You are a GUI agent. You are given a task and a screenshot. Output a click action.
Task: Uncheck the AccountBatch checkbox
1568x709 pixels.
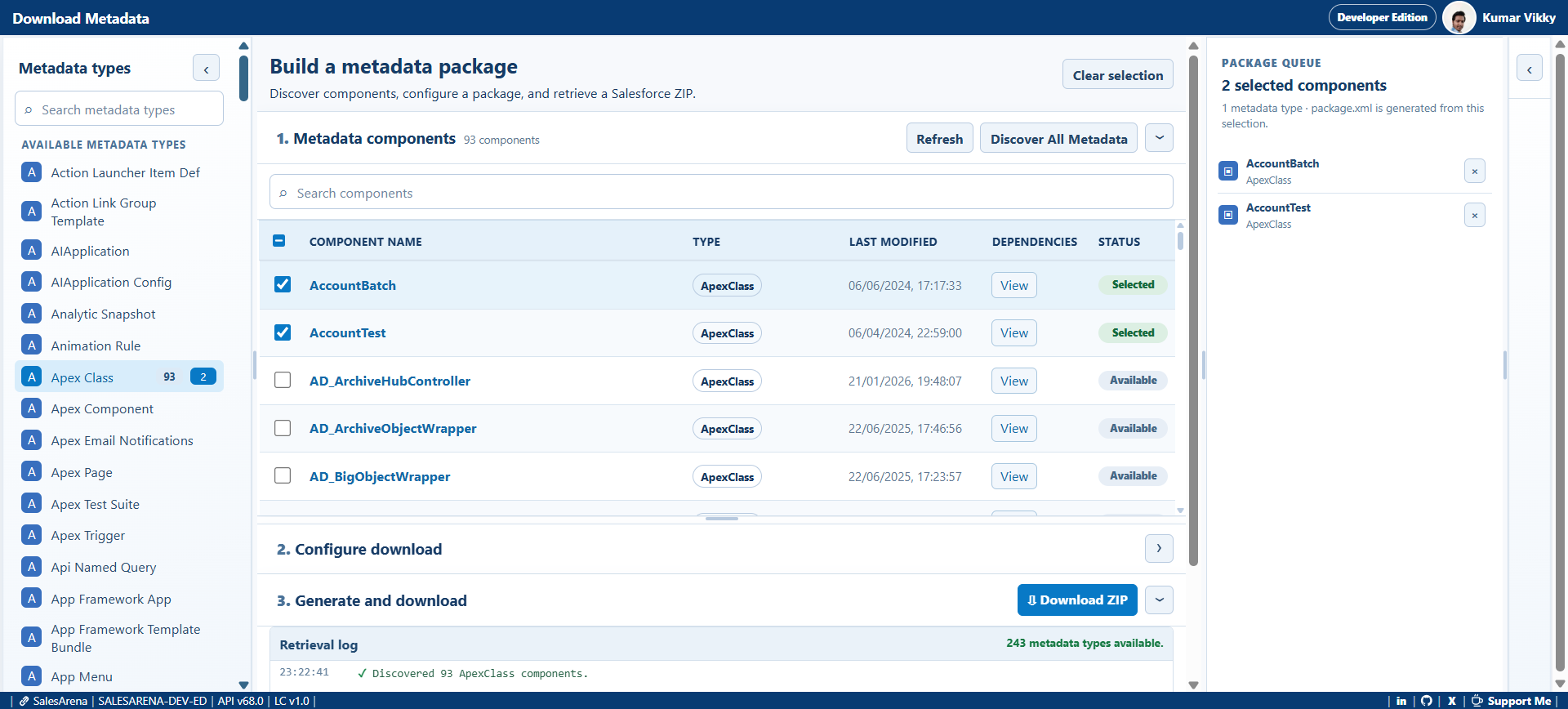[x=283, y=284]
